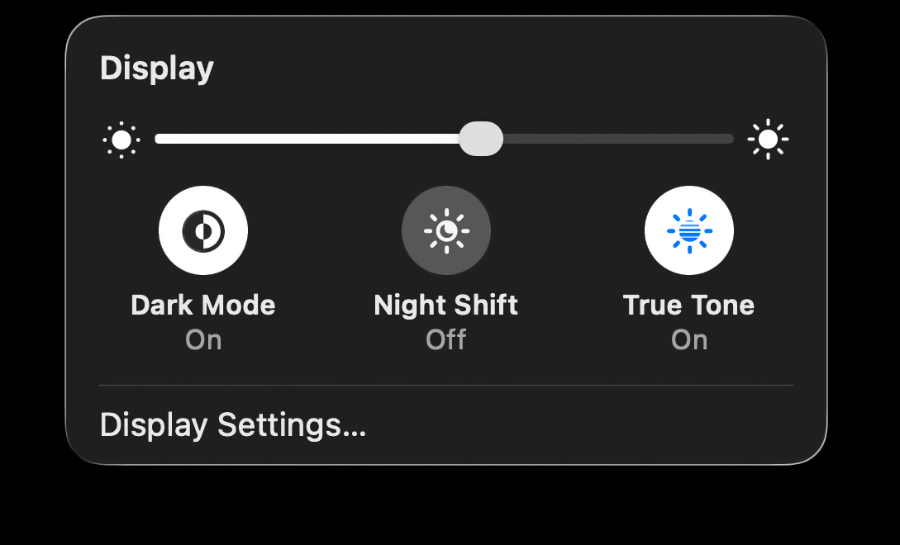This screenshot has width=900, height=545.
Task: Click the brightness slider thumb
Action: 481,139
